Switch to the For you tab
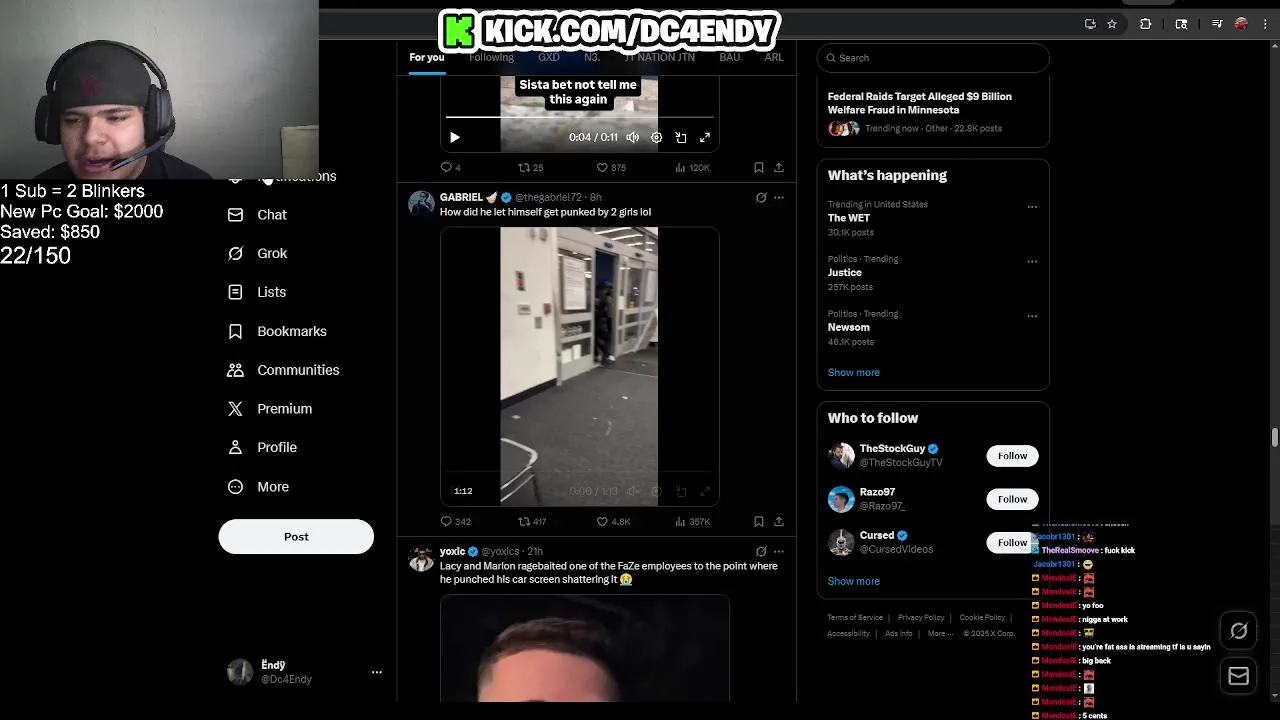 tap(427, 57)
